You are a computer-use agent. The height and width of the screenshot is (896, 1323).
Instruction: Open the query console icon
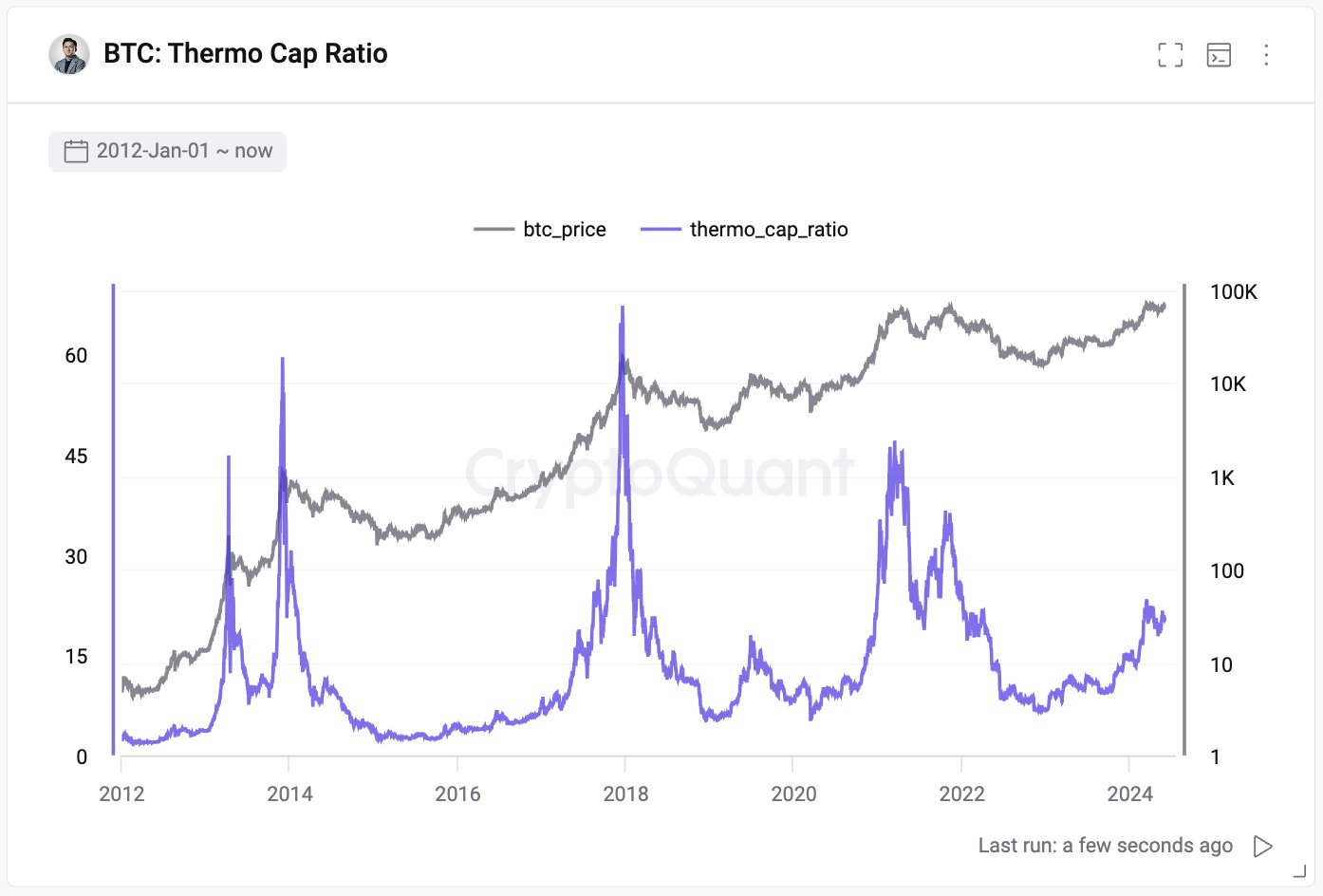click(1219, 55)
